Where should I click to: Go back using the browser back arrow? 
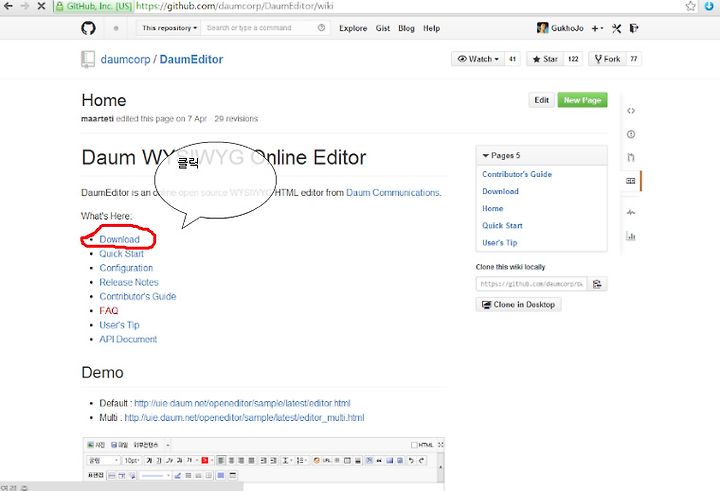coord(8,6)
